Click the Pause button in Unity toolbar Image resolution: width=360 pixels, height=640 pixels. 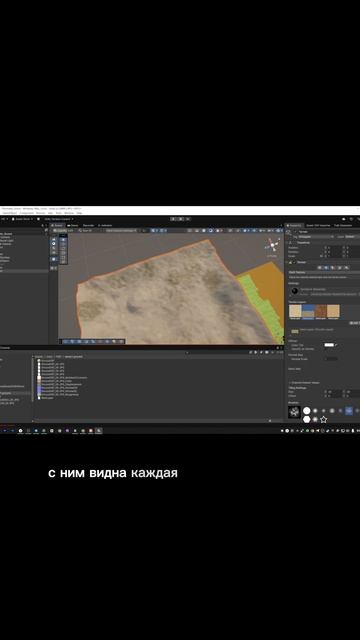point(180,219)
